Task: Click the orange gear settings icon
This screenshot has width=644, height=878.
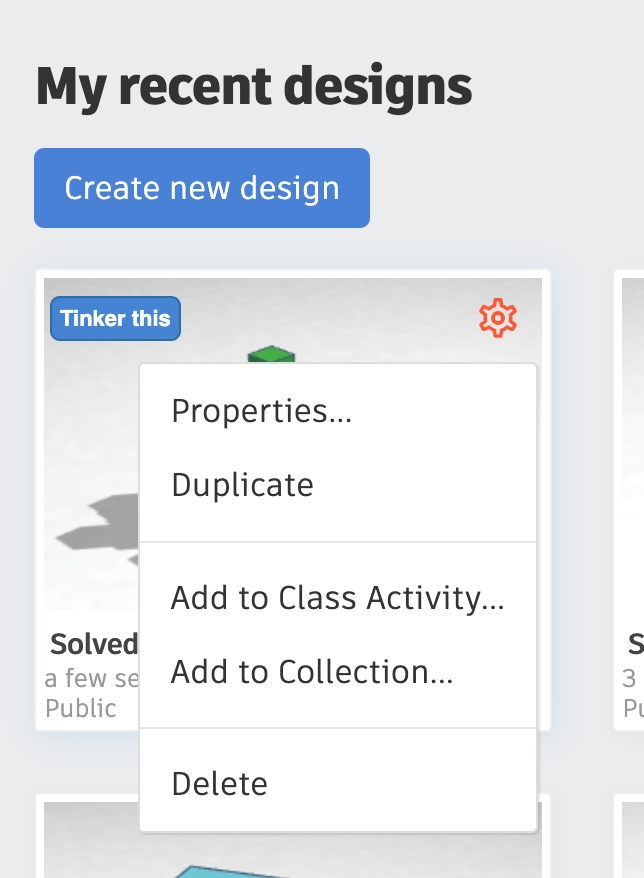Action: click(x=497, y=319)
